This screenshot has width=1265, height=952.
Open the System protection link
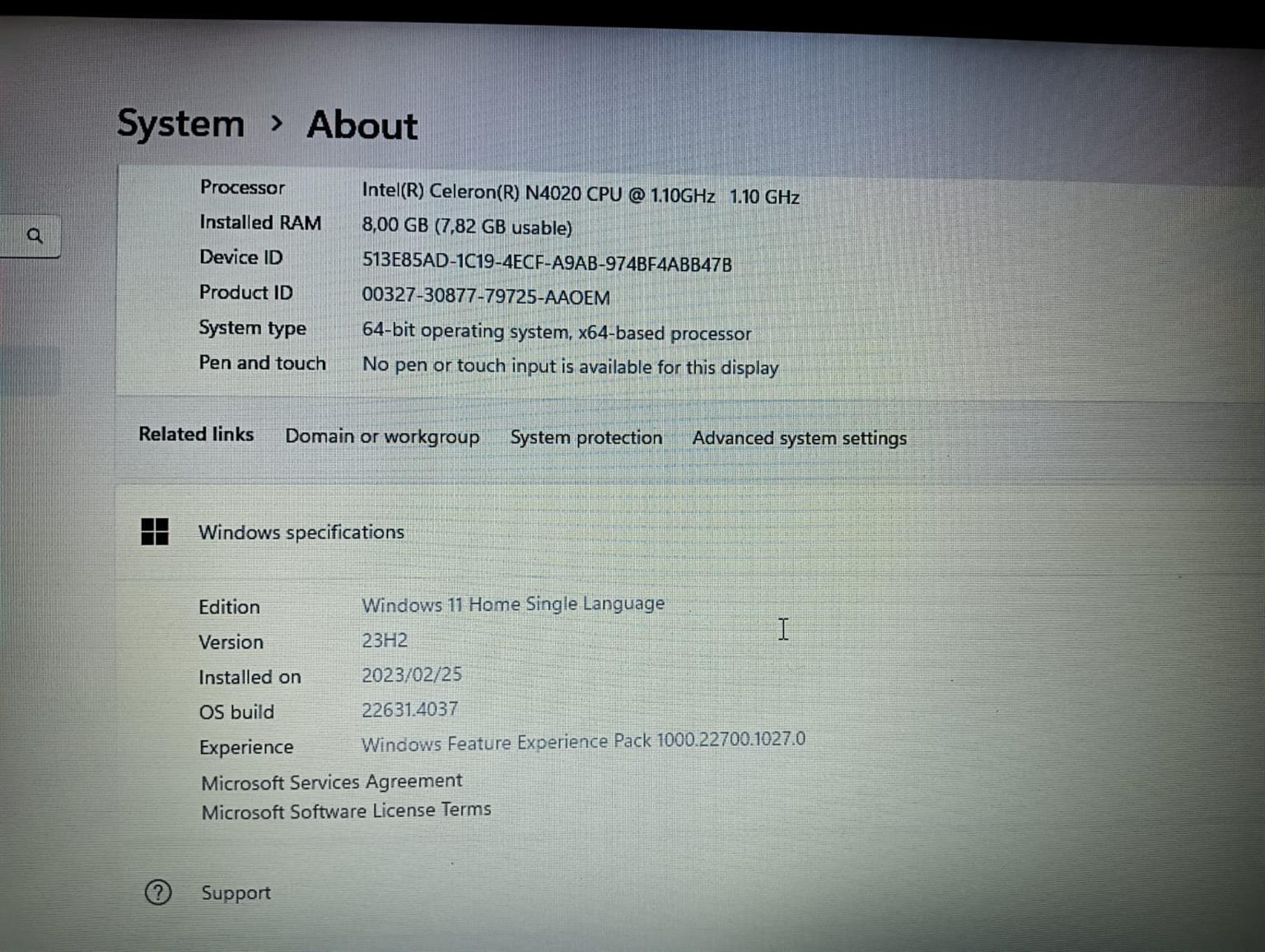[586, 437]
